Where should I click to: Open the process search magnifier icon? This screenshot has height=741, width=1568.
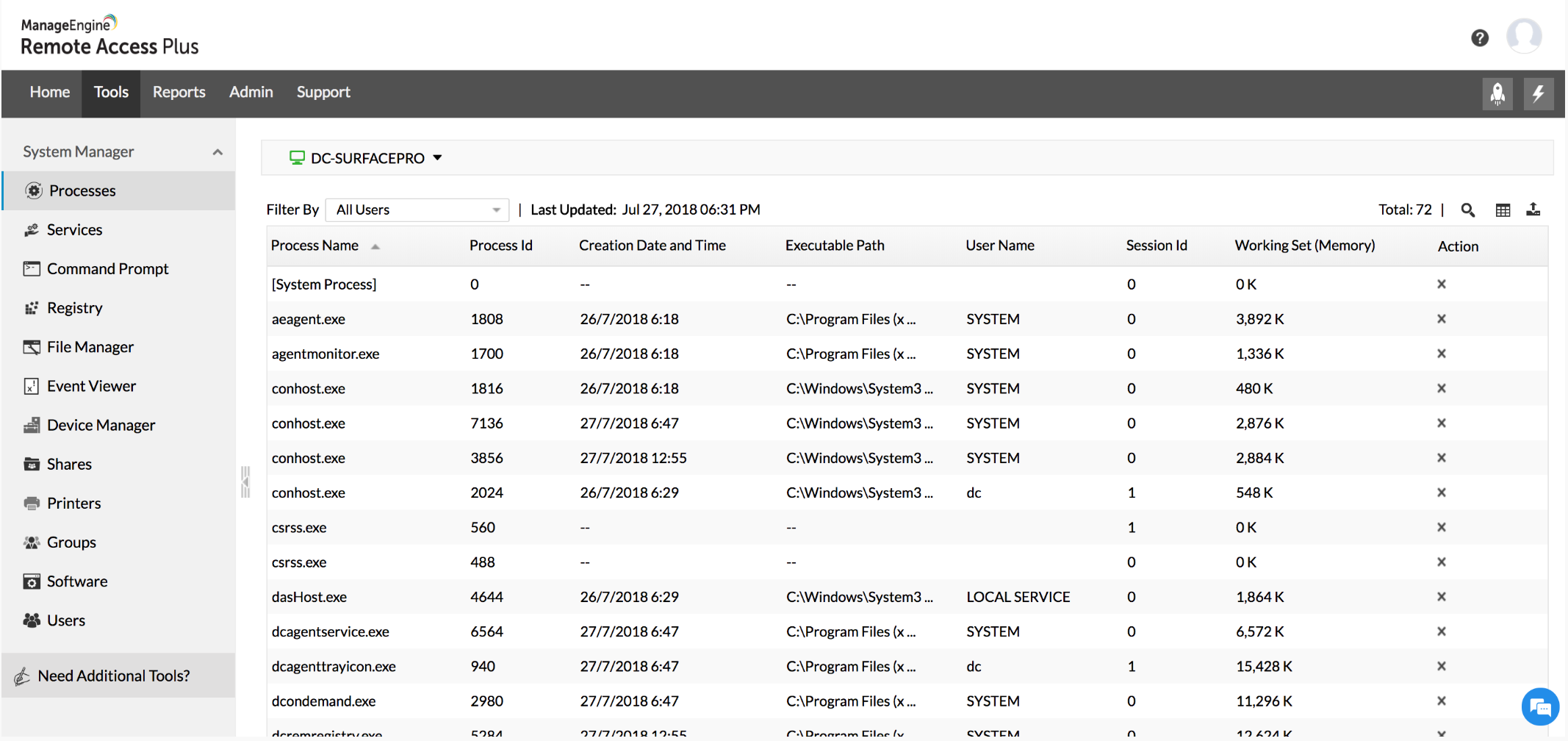click(1467, 210)
